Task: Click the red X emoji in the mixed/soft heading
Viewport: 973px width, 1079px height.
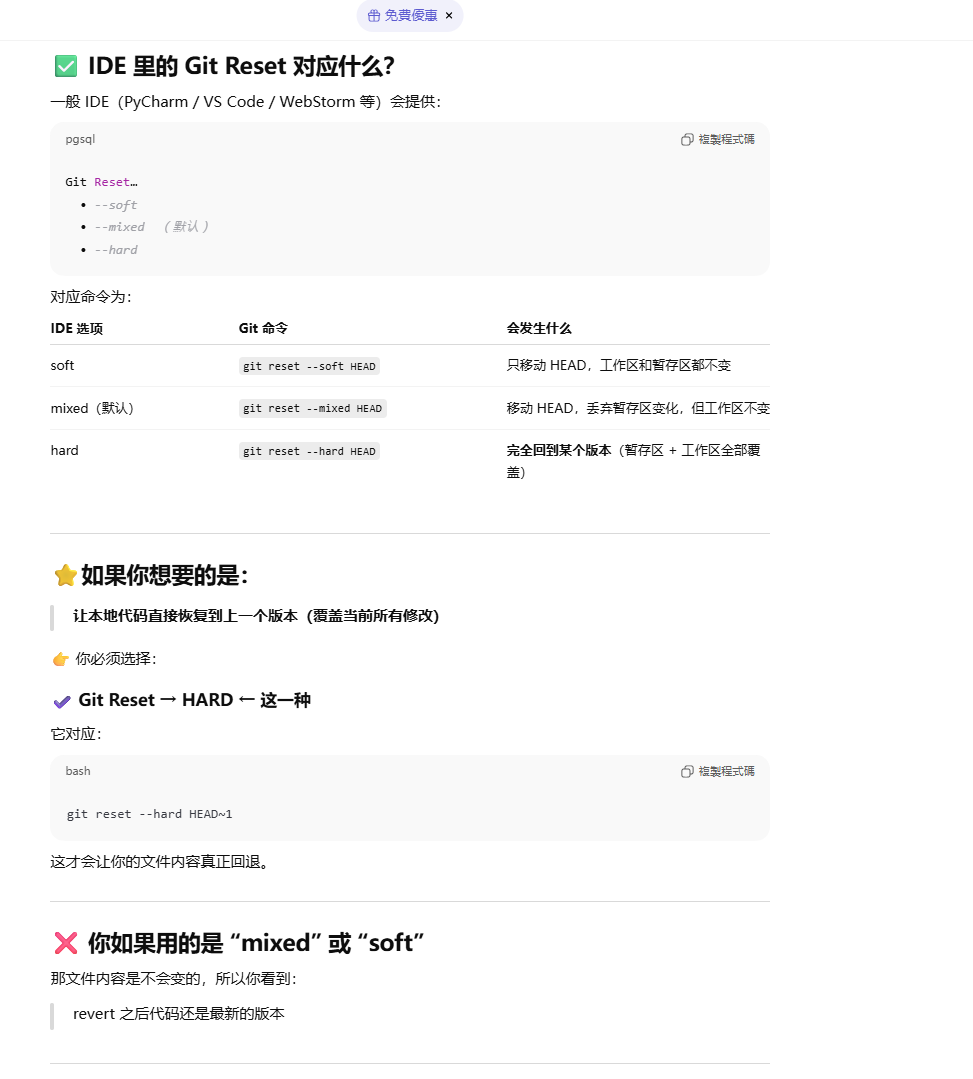Action: pyautogui.click(x=66, y=943)
